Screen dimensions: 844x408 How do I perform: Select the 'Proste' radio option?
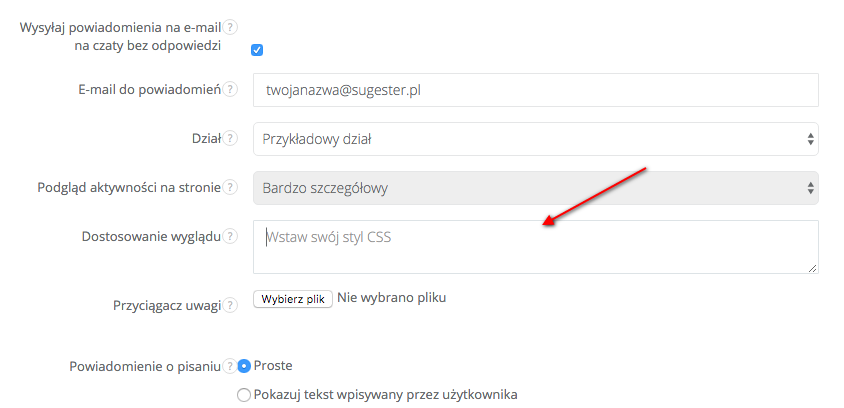(x=244, y=366)
